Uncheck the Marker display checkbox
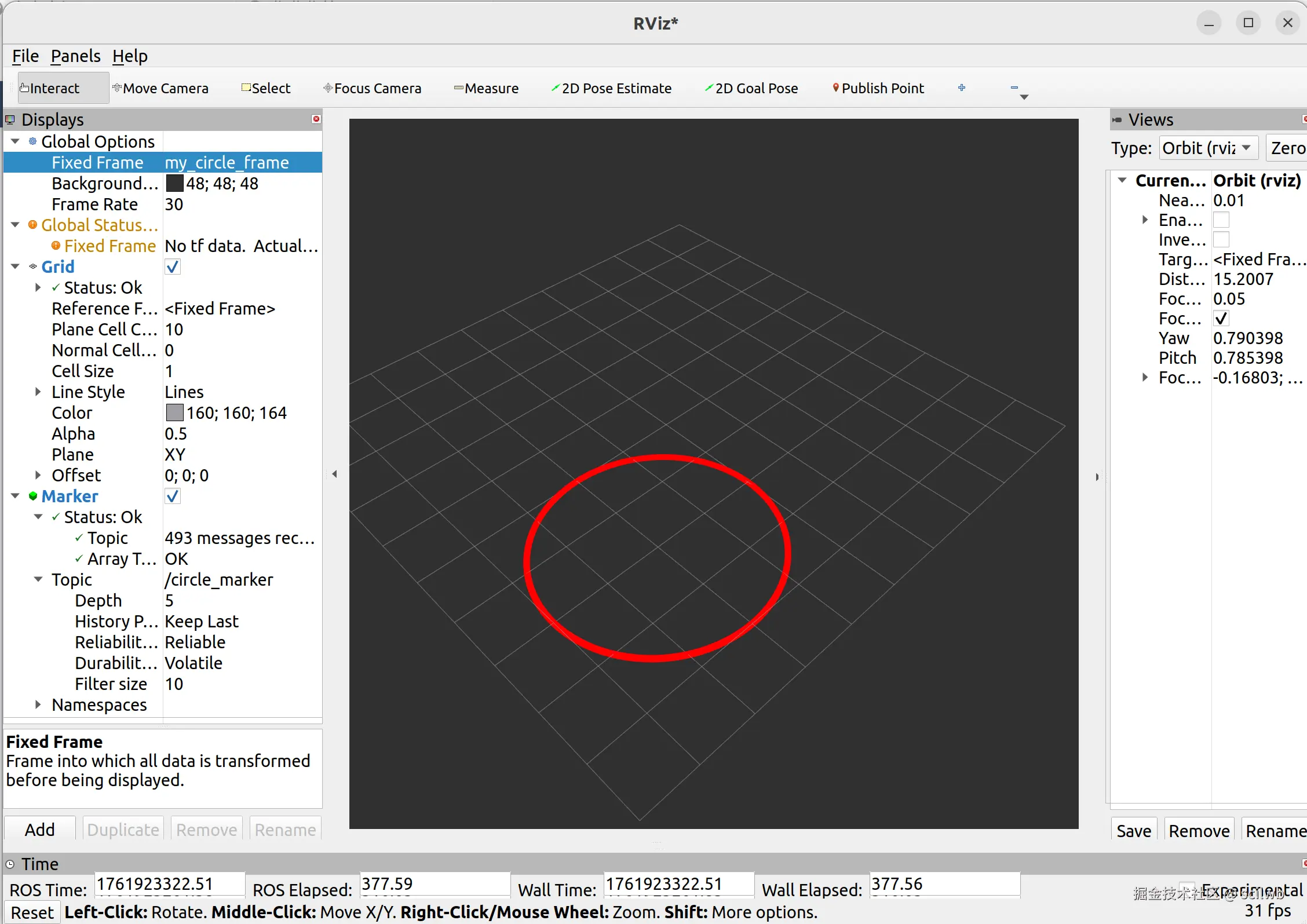This screenshot has width=1307, height=924. click(x=173, y=496)
